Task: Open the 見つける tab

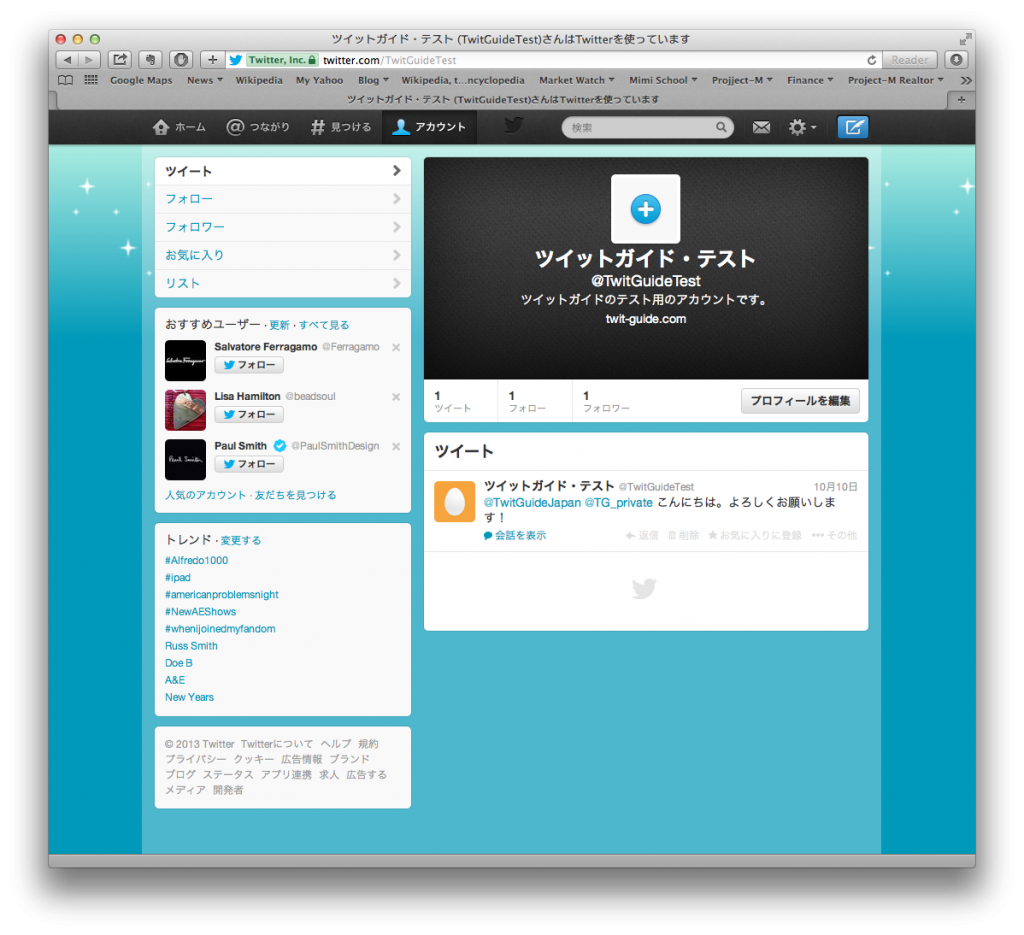Action: (340, 127)
